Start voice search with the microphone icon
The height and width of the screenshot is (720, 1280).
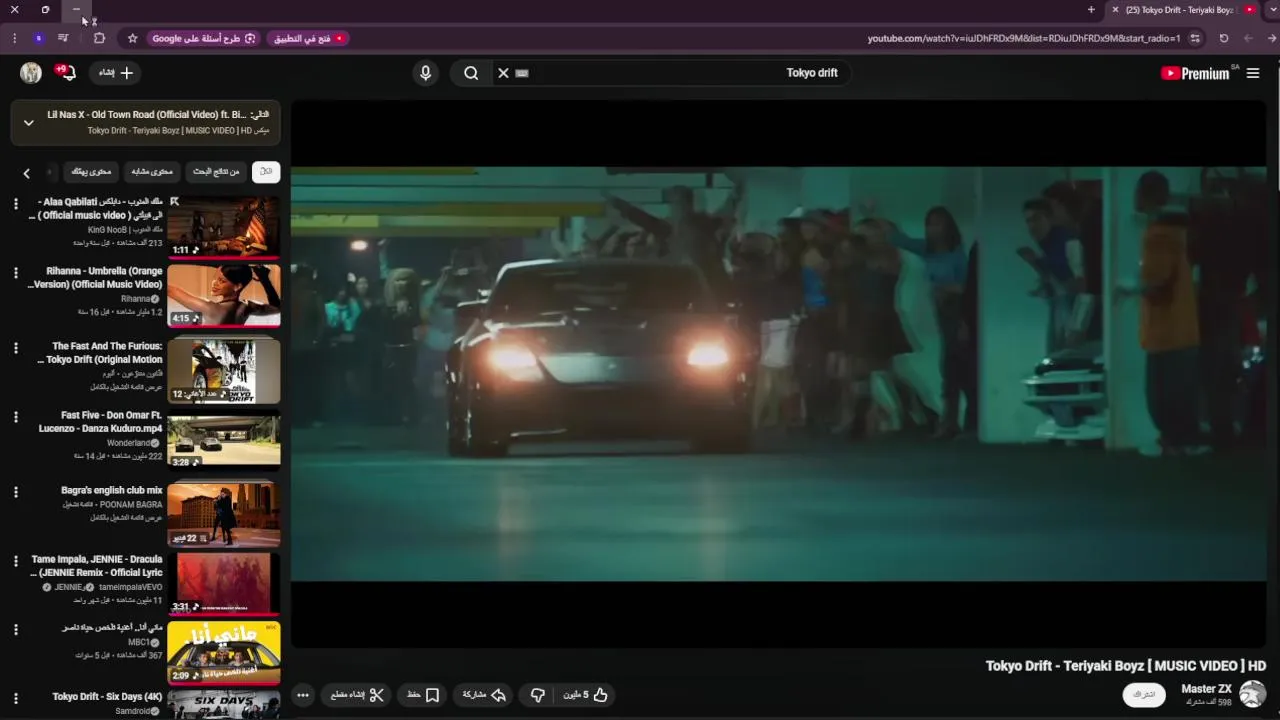tap(425, 73)
